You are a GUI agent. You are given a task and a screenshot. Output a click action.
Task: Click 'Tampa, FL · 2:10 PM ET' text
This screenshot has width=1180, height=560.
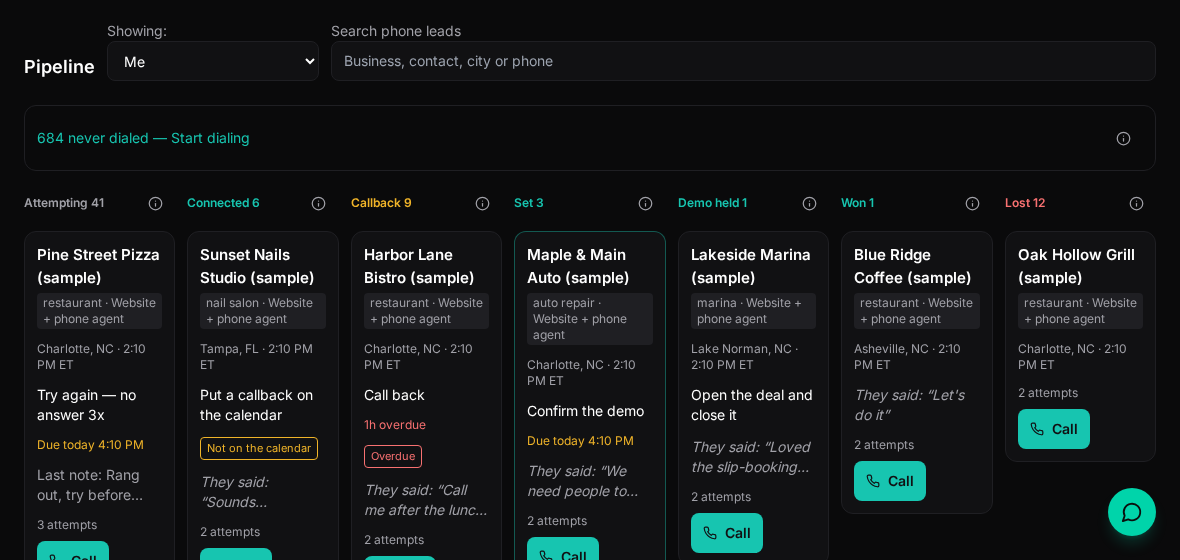[x=257, y=357]
